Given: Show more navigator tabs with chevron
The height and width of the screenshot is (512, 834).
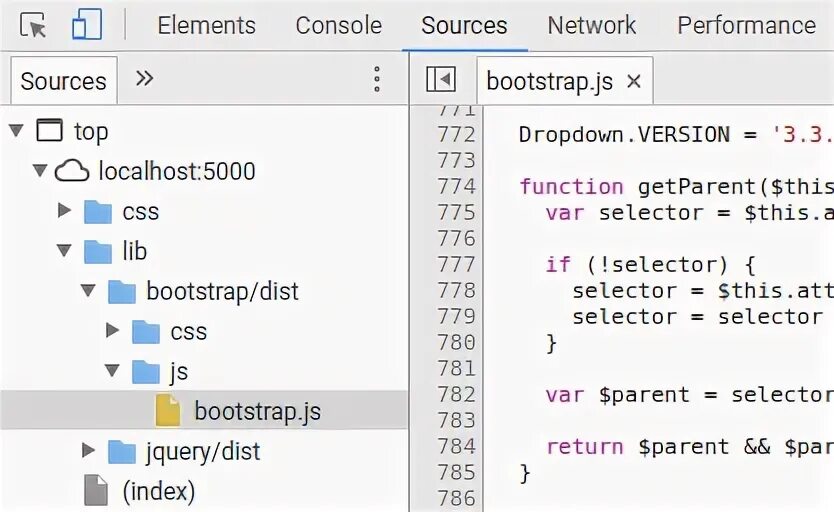Looking at the screenshot, I should click(144, 79).
